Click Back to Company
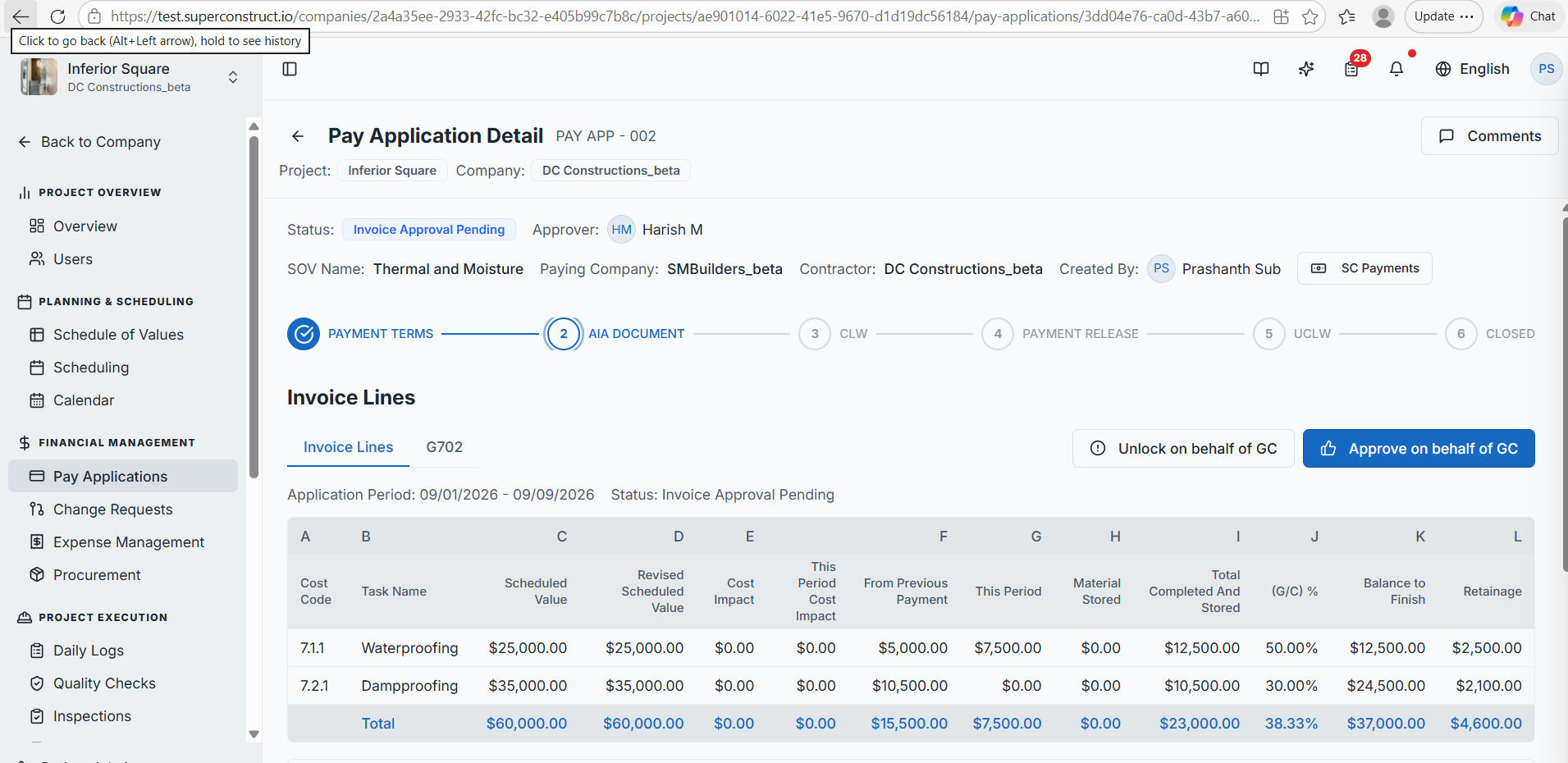Image resolution: width=1568 pixels, height=763 pixels. pyautogui.click(x=89, y=142)
